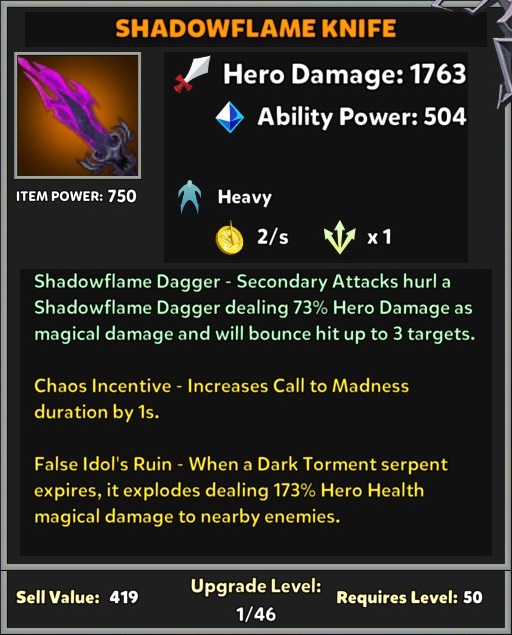Click the 2/s attack rate value
The image size is (512, 635).
pyautogui.click(x=273, y=237)
